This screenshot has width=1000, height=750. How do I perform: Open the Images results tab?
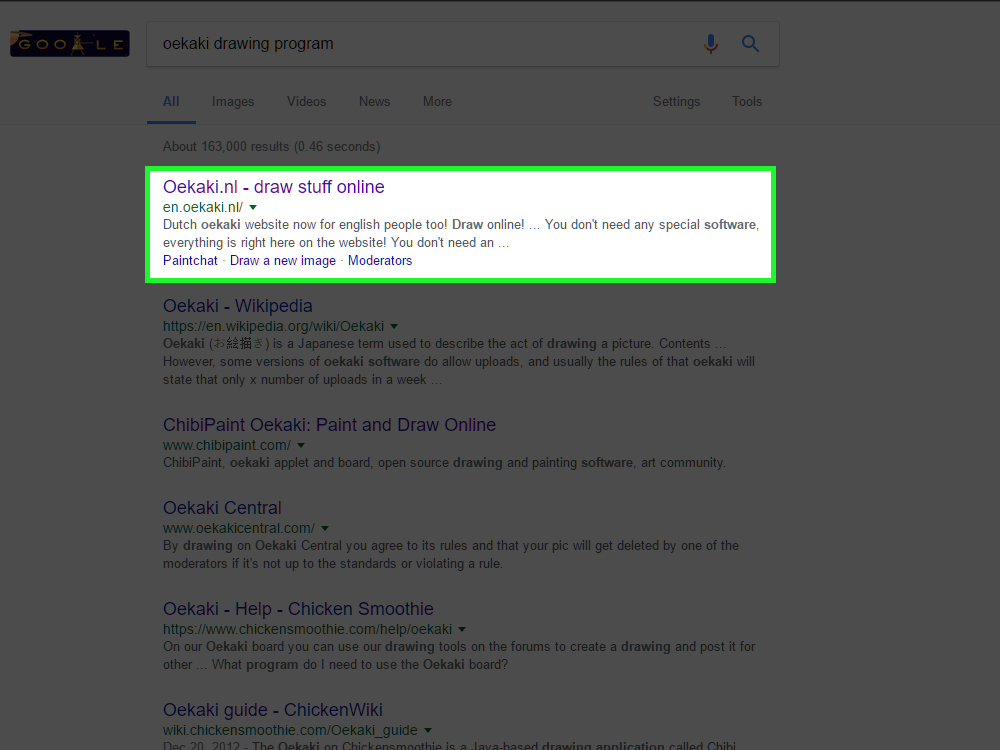[x=233, y=102]
